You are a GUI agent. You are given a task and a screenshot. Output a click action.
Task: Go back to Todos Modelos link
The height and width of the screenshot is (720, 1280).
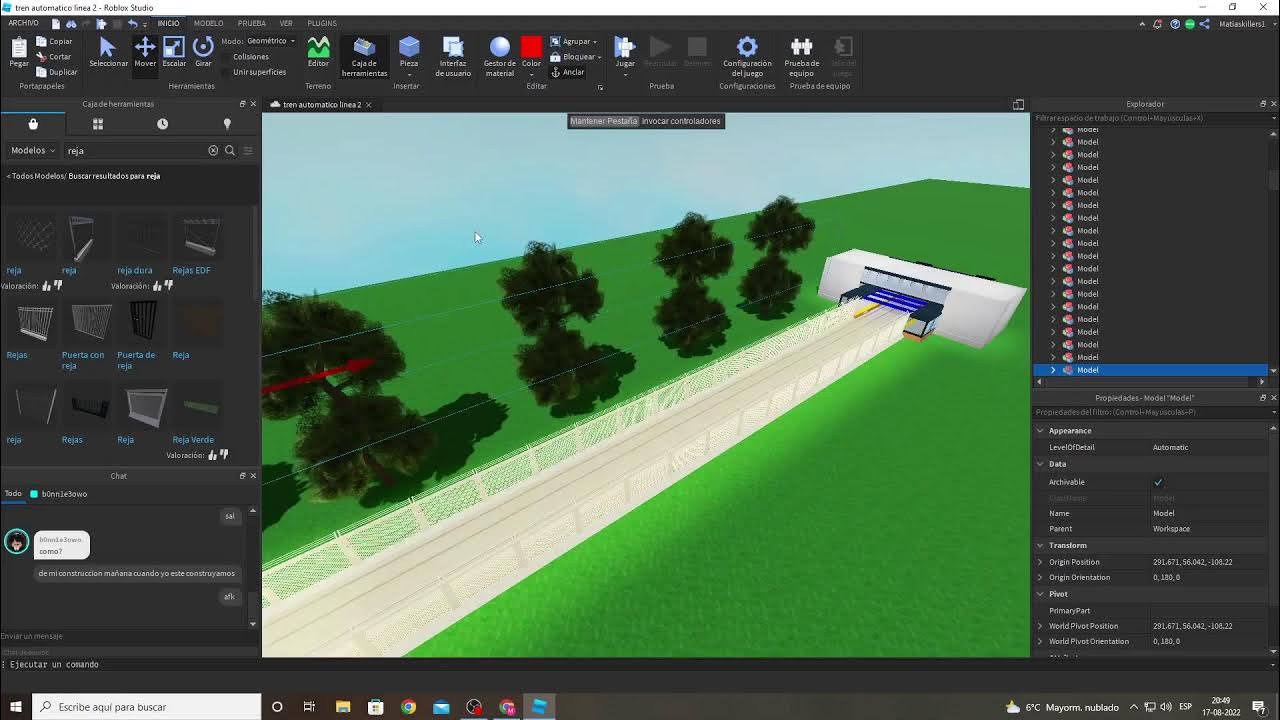pyautogui.click(x=35, y=176)
